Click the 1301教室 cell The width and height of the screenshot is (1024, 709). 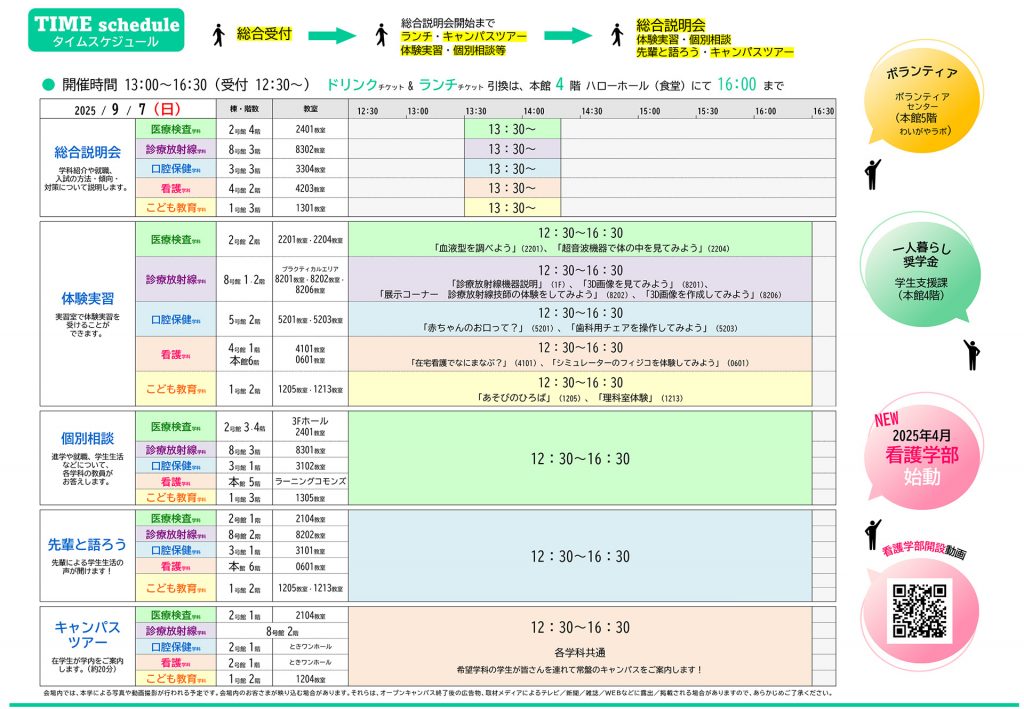[310, 208]
